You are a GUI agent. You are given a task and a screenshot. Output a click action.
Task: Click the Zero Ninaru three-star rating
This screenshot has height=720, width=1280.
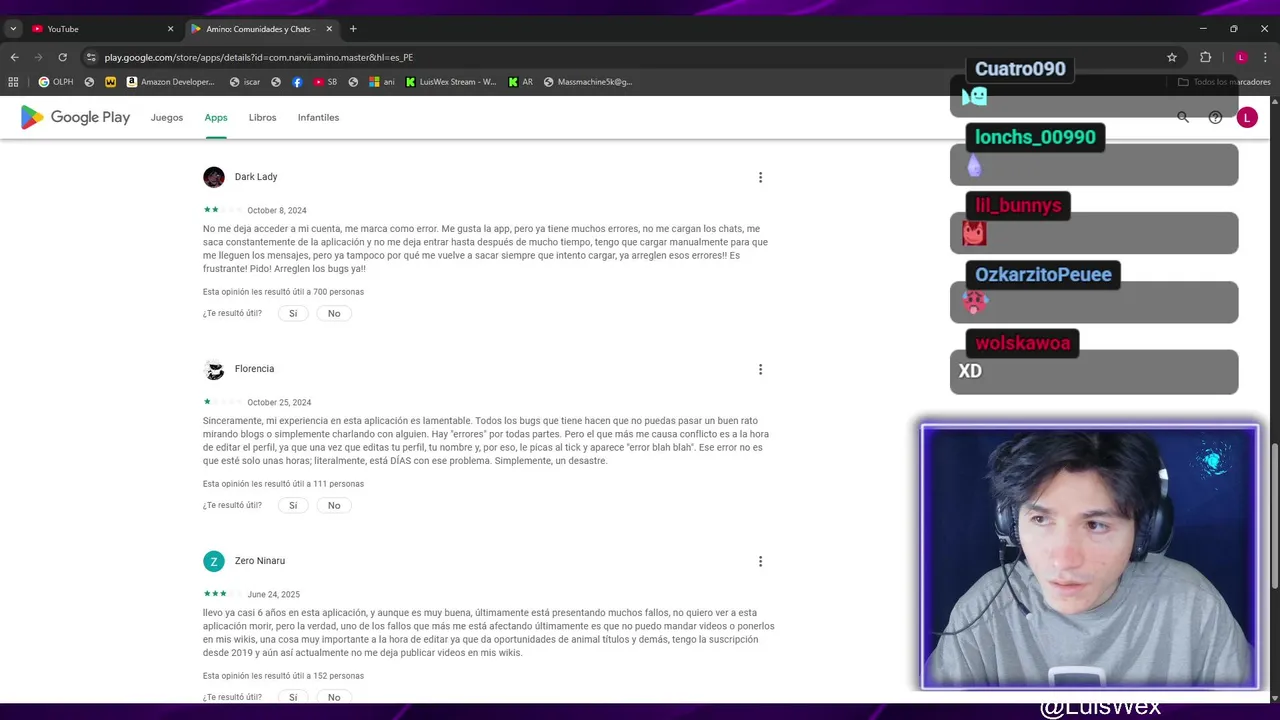pos(222,594)
